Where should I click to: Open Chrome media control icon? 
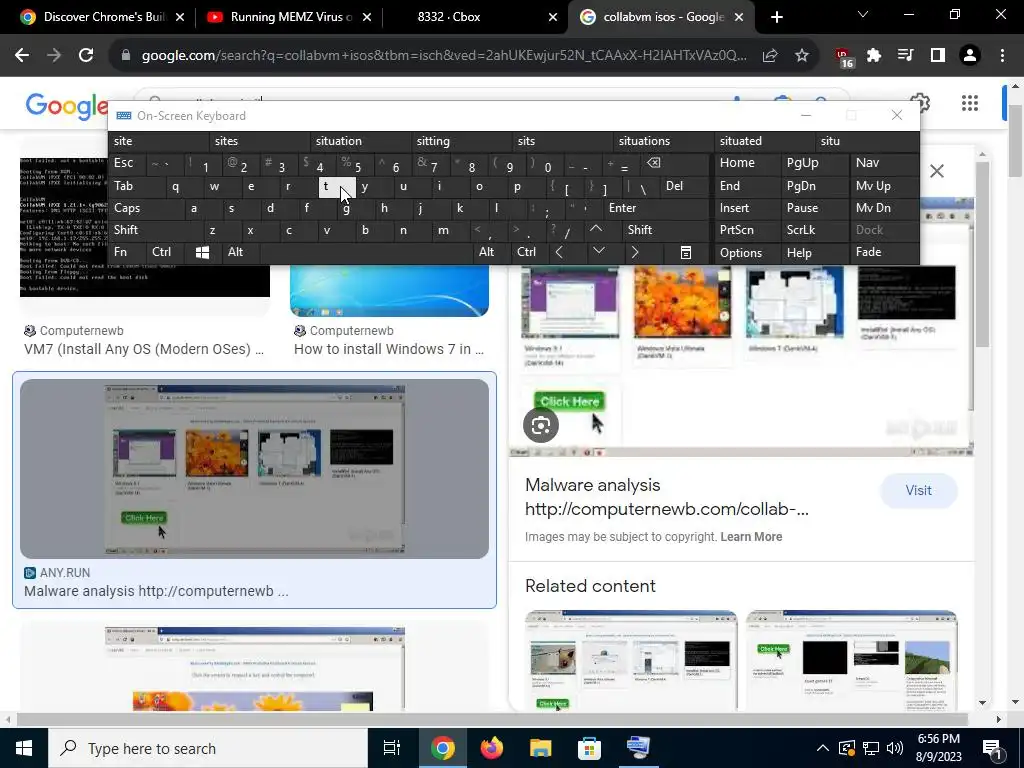[906, 56]
